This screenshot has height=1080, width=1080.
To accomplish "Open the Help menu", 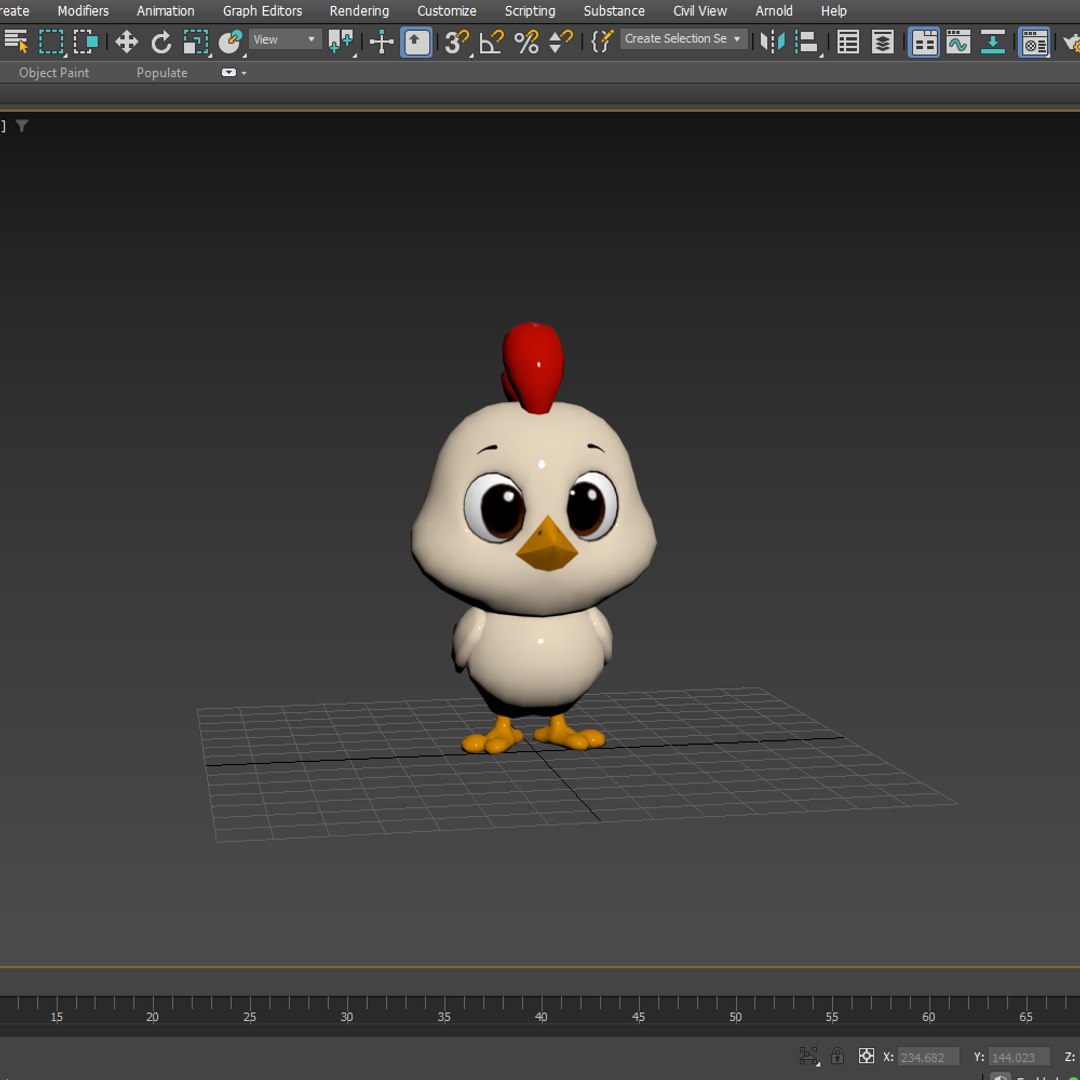I will [x=833, y=11].
